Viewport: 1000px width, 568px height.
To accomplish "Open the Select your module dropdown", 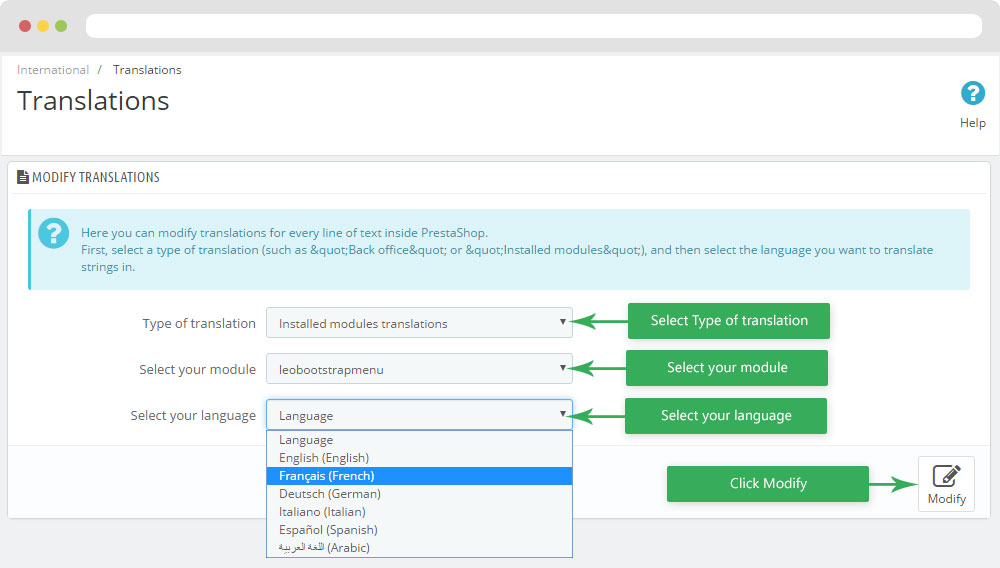I will pos(419,369).
